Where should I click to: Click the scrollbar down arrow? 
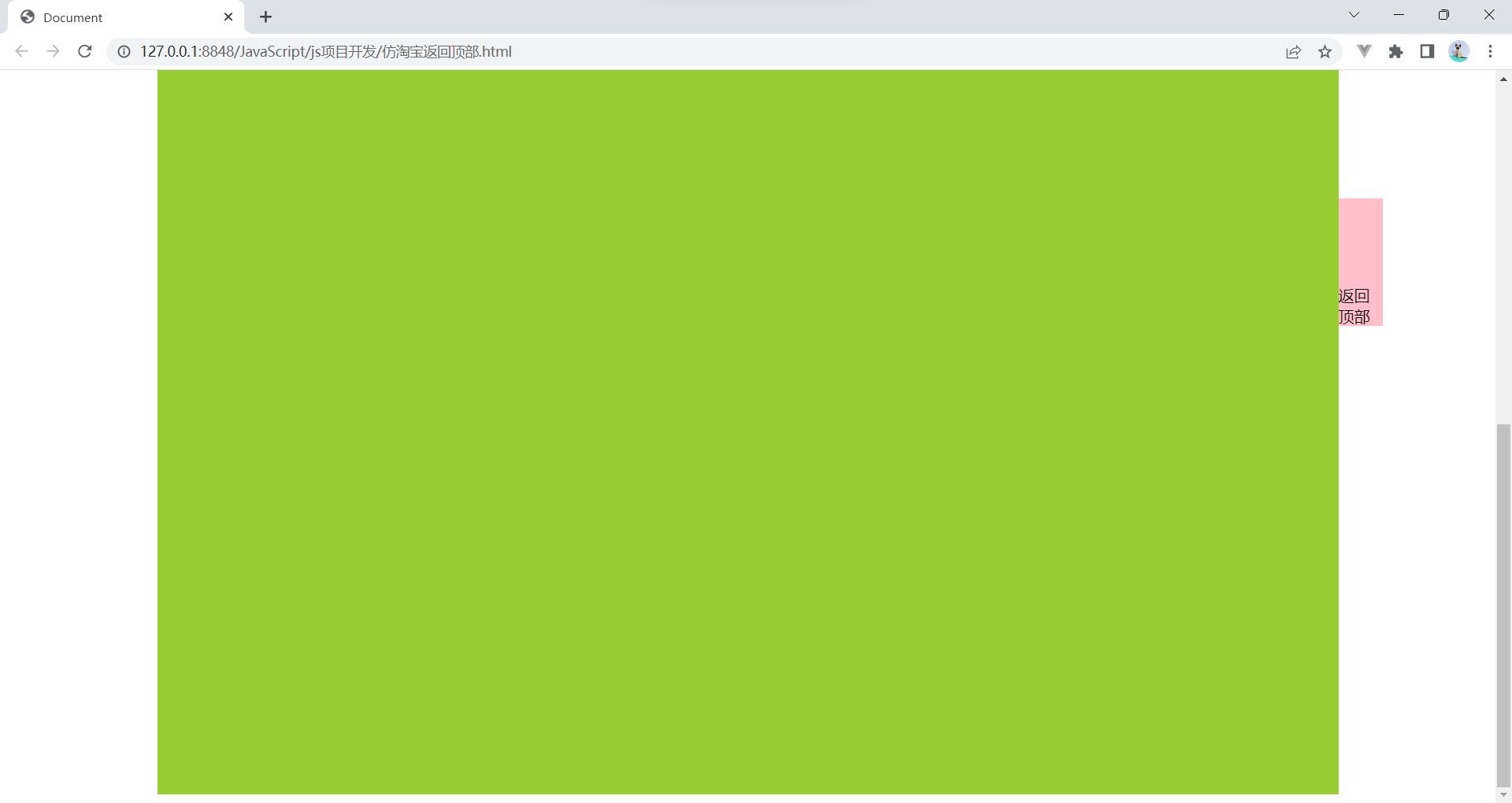(1503, 794)
